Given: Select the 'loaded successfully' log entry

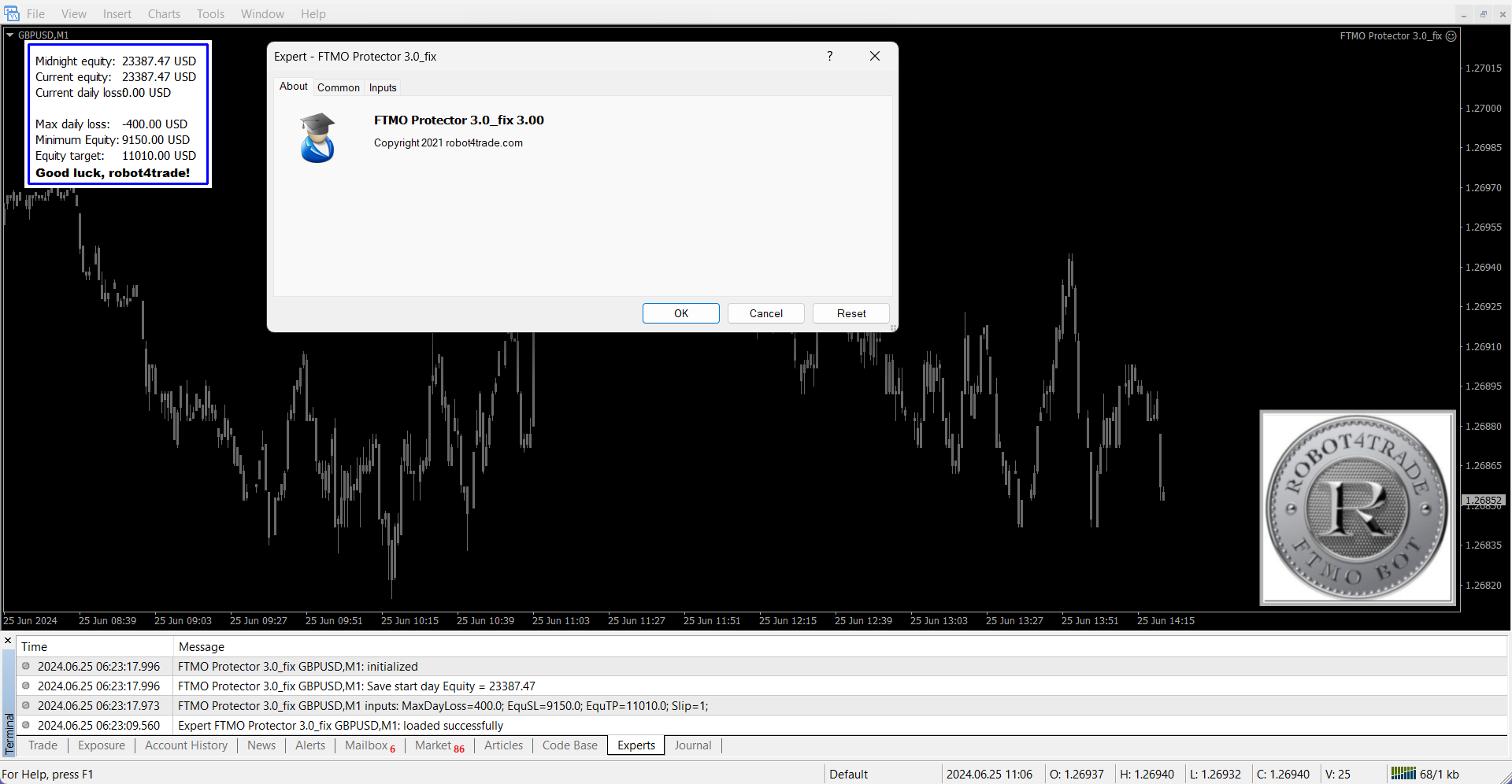Looking at the screenshot, I should [x=340, y=725].
